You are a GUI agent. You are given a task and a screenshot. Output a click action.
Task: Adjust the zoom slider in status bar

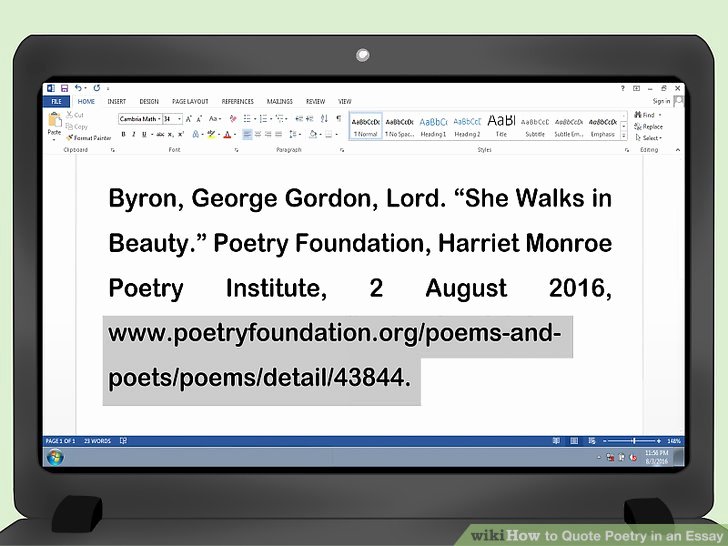(x=634, y=441)
